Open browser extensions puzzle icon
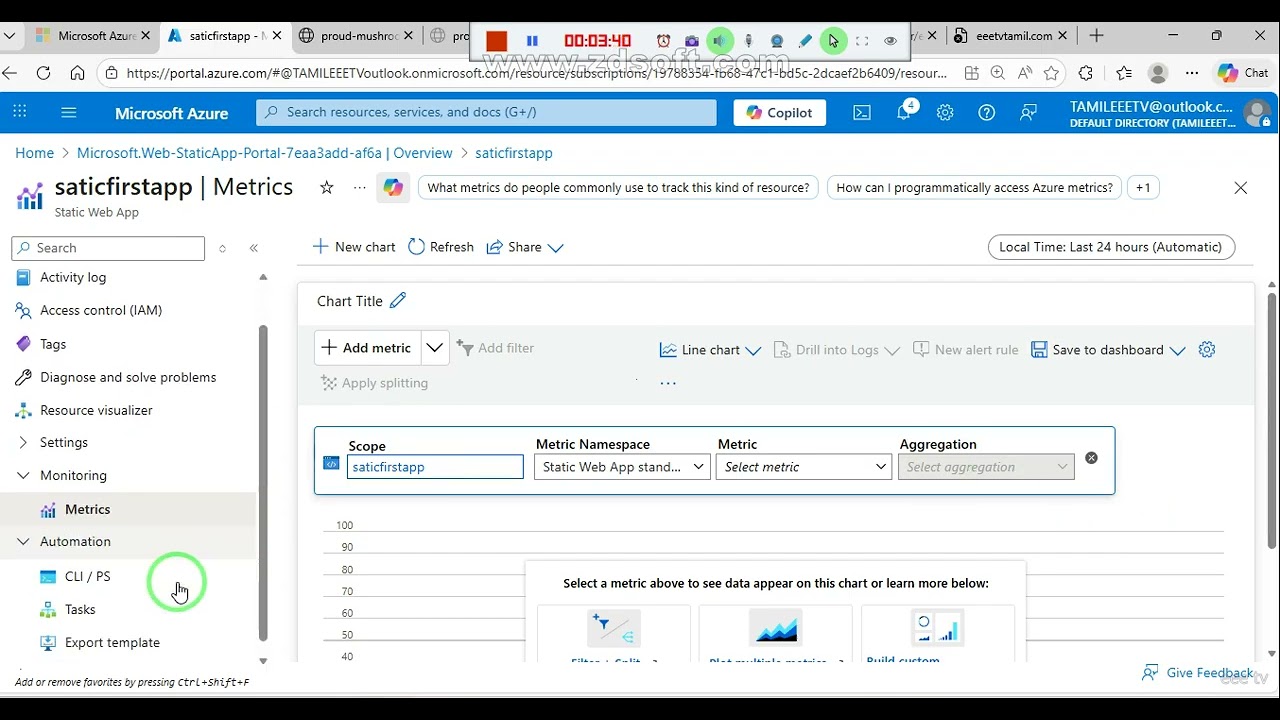This screenshot has height=720, width=1280. pyautogui.click(x=1086, y=73)
